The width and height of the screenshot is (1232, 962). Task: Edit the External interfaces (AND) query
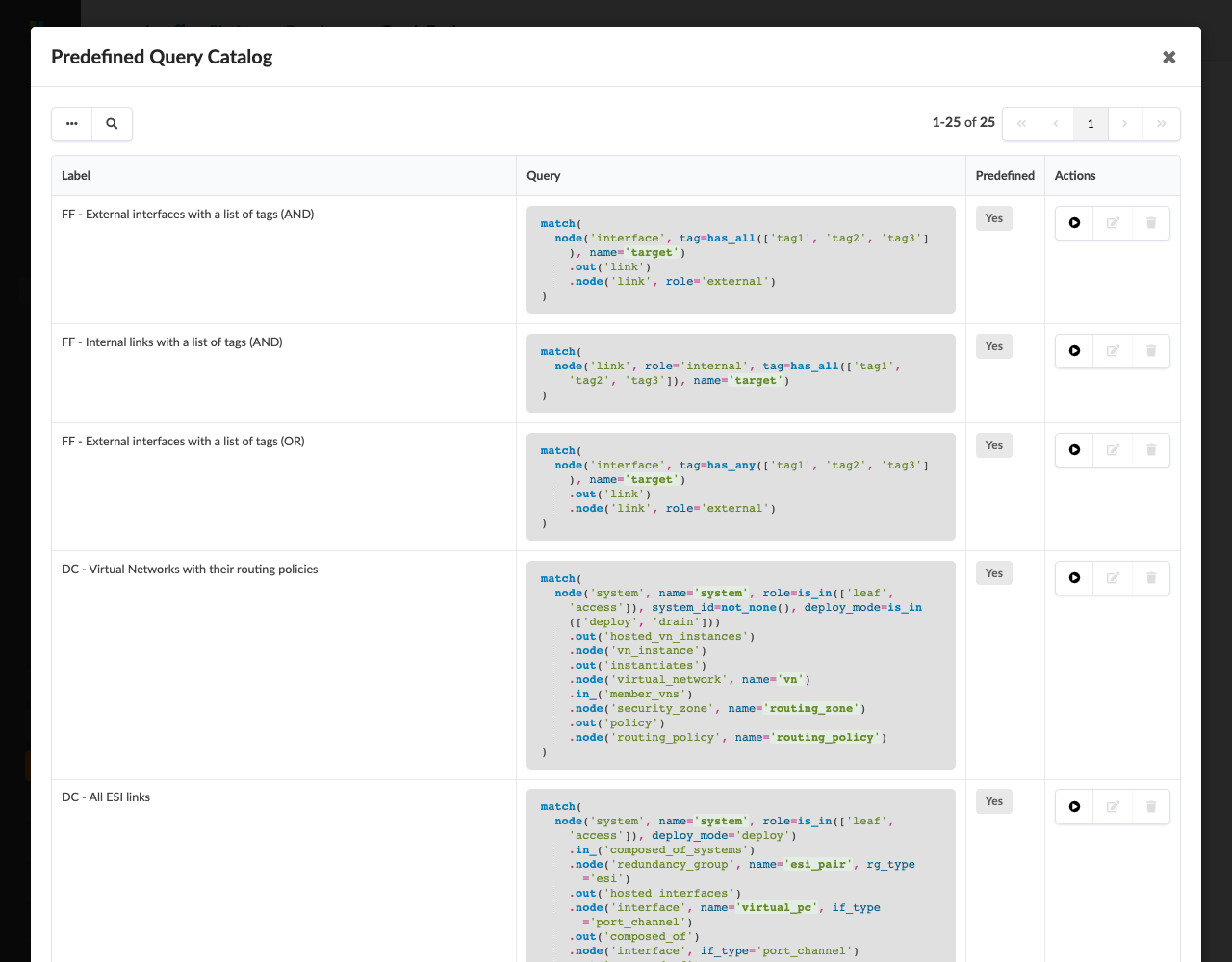[1113, 223]
